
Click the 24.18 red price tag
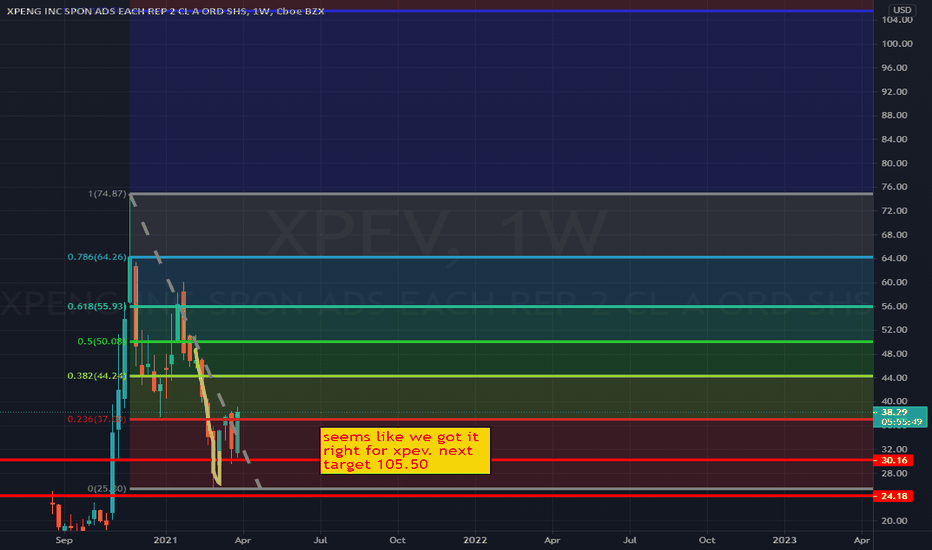(x=893, y=496)
